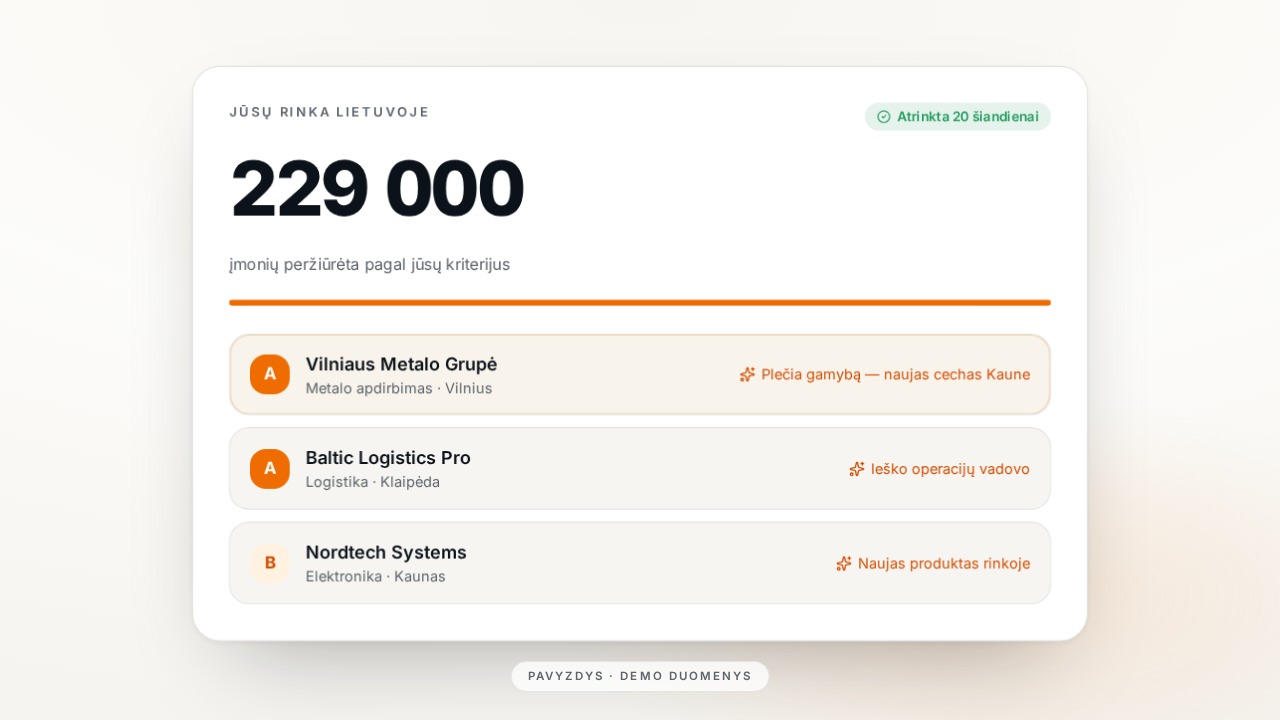Click the sparkle icon before Ieško operacijų vadovo
The height and width of the screenshot is (720, 1280).
857,469
